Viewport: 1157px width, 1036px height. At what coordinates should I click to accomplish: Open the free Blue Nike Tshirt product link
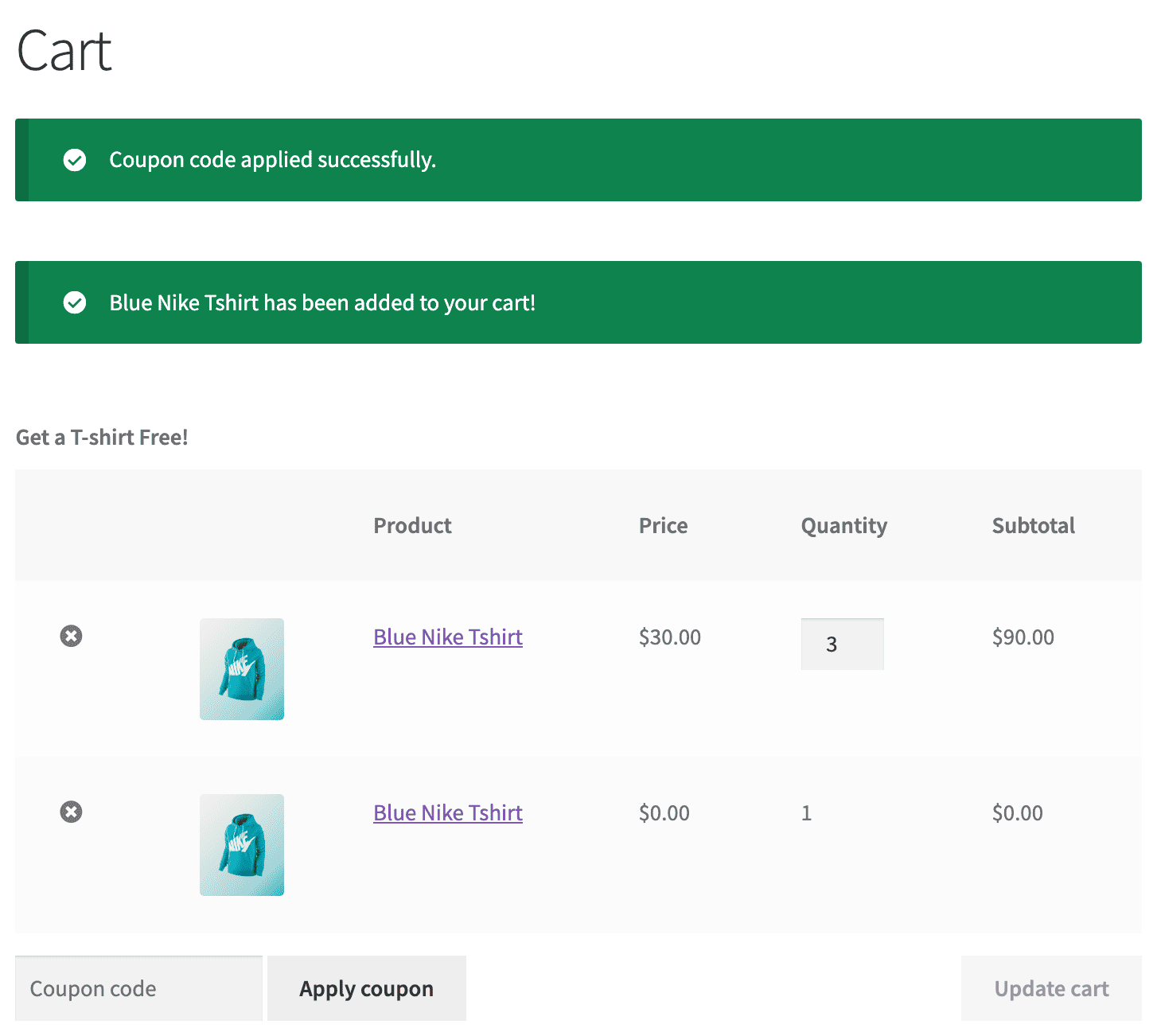click(447, 812)
